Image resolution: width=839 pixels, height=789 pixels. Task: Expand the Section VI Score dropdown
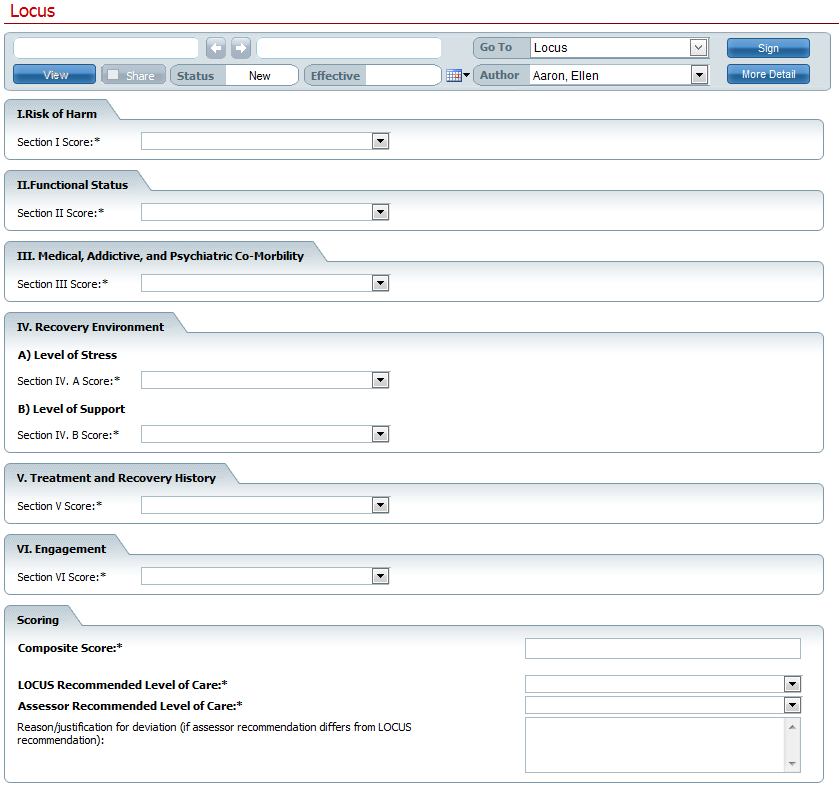[380, 577]
